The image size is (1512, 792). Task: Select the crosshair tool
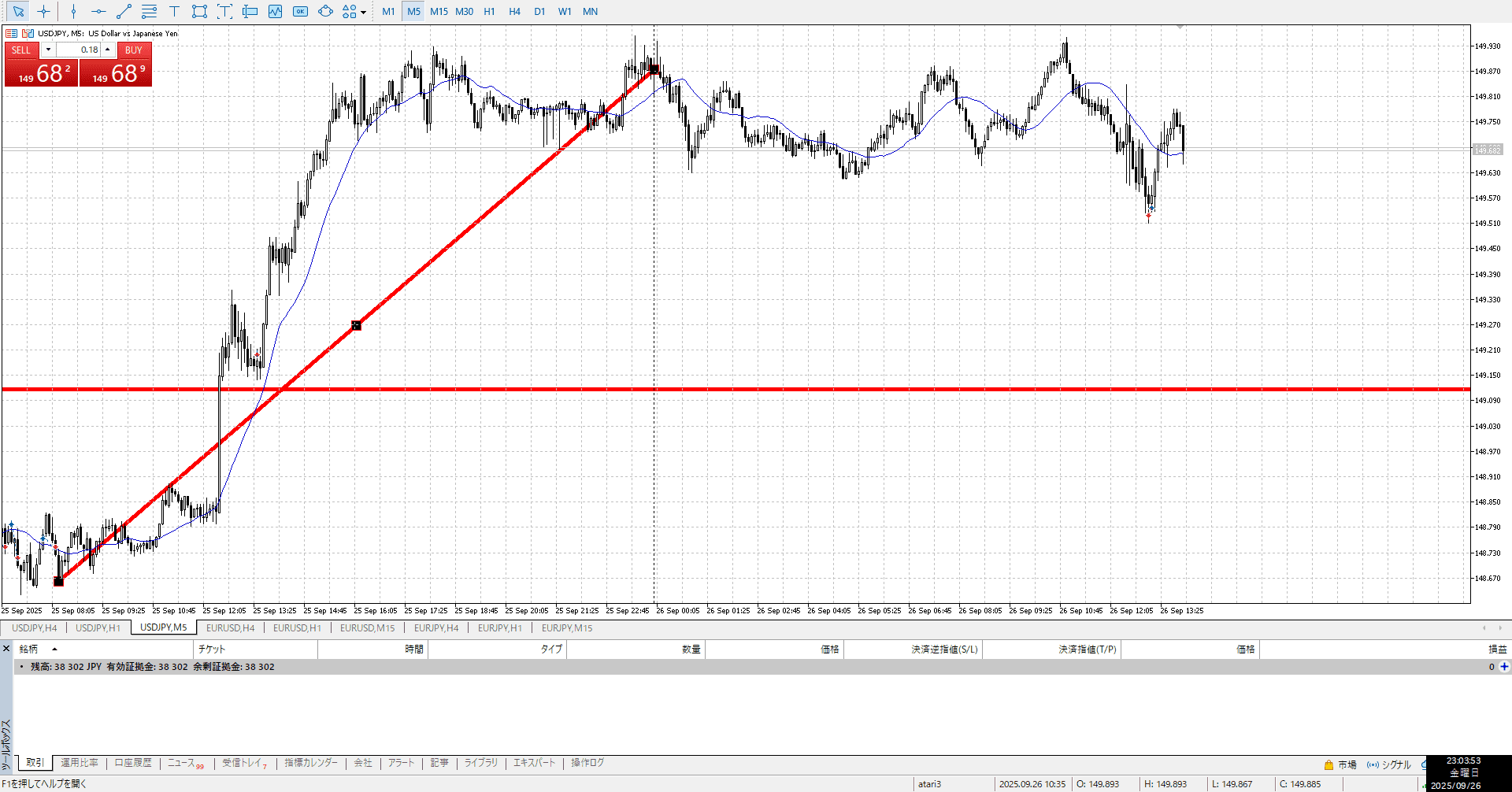pos(44,12)
